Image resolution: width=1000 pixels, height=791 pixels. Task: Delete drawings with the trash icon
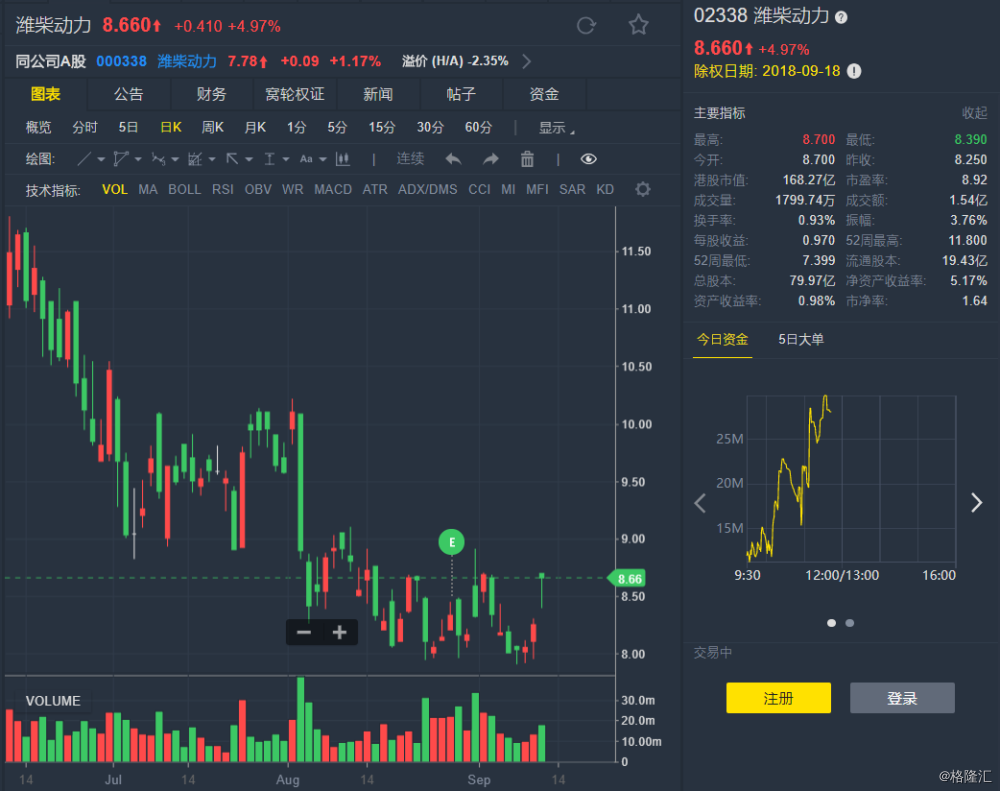pyautogui.click(x=528, y=158)
